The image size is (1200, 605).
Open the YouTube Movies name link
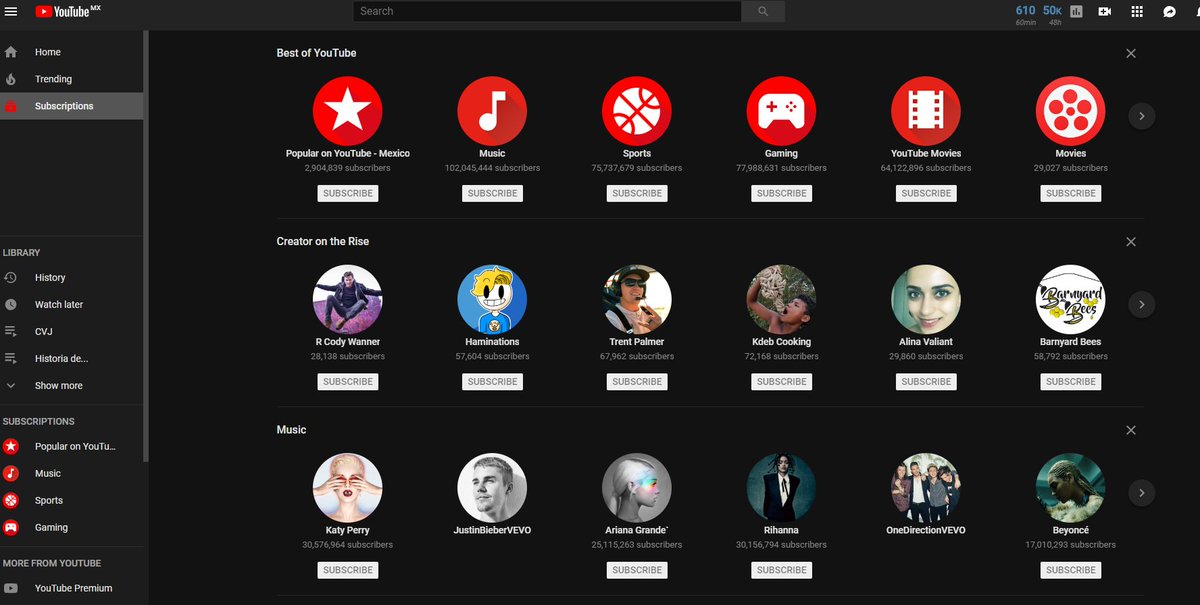(x=926, y=154)
